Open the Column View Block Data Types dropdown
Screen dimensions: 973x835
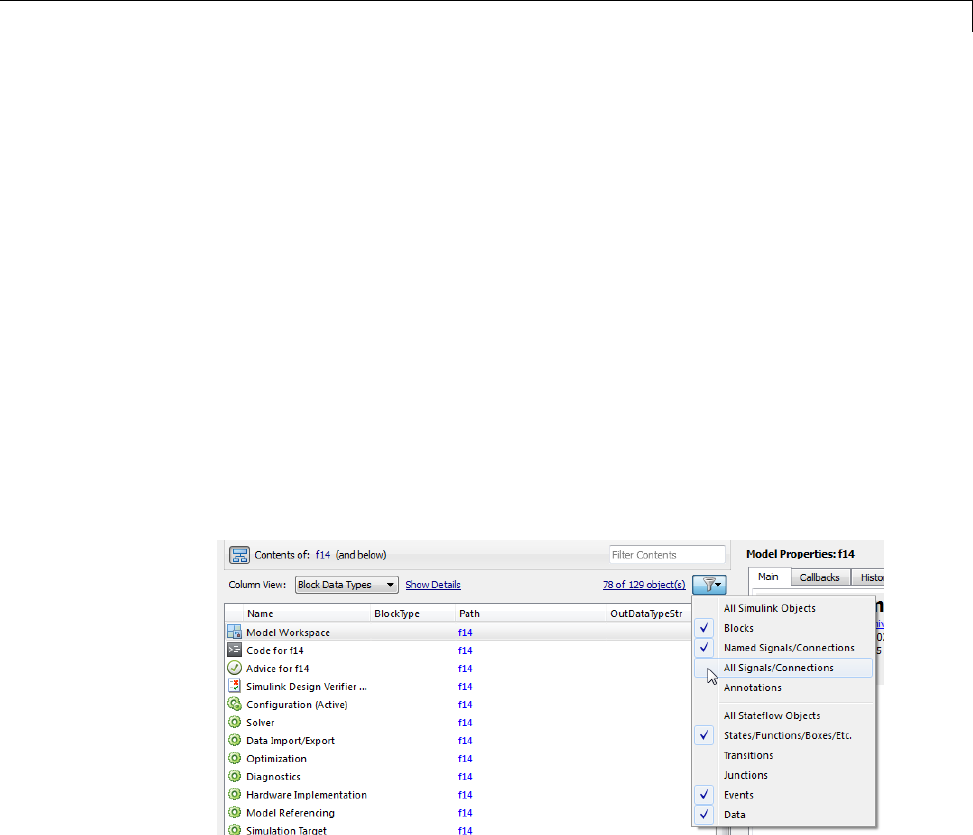coord(346,584)
